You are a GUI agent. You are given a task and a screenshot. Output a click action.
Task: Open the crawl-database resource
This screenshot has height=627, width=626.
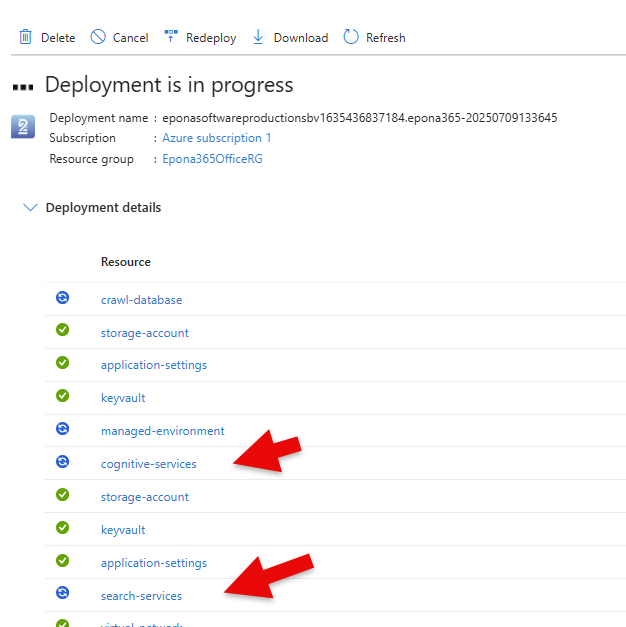pyautogui.click(x=141, y=300)
